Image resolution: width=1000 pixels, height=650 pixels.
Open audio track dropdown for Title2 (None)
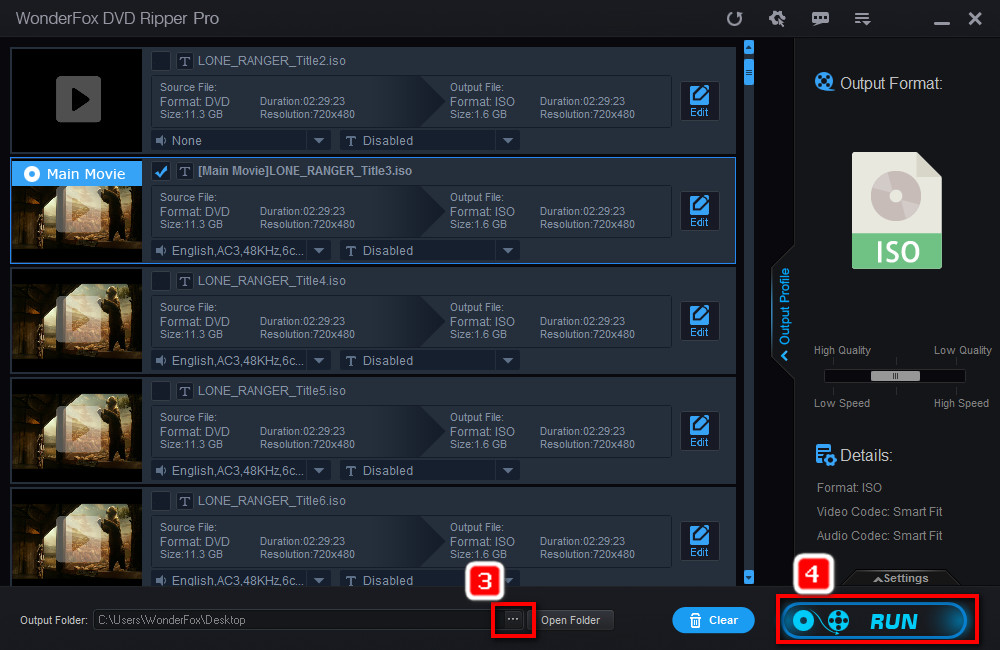coord(319,140)
